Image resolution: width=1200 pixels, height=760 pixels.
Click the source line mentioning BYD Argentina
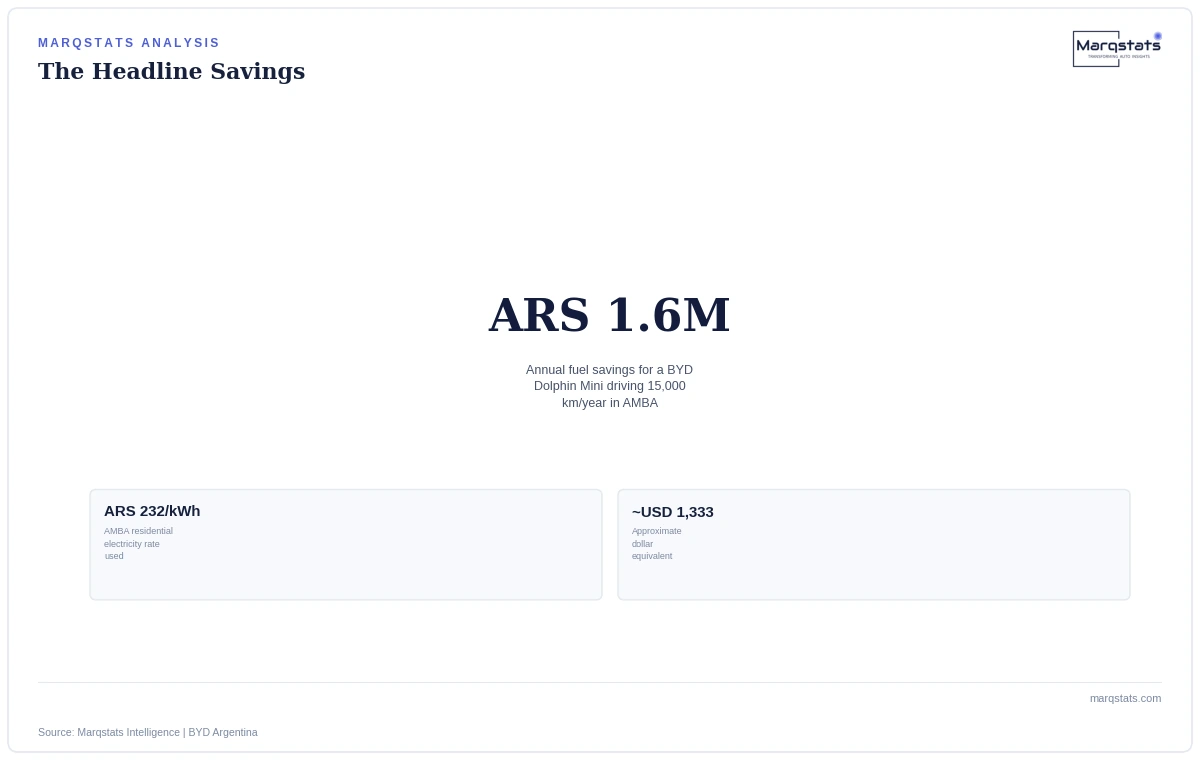(148, 732)
